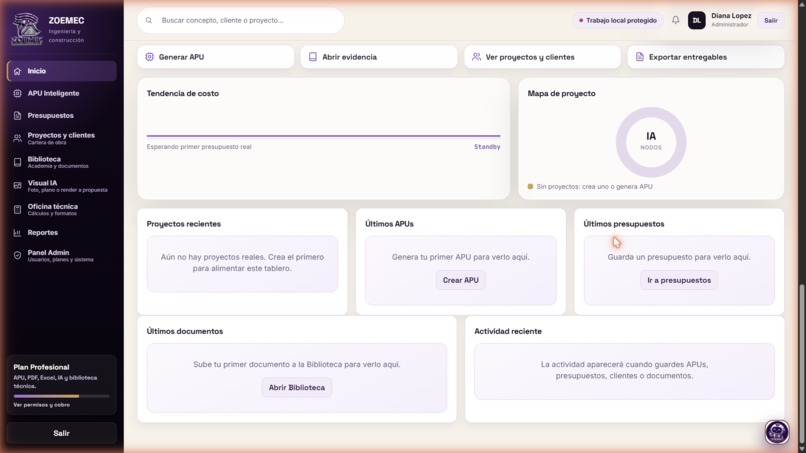Click the Plan Profesional heading
The width and height of the screenshot is (806, 453).
tap(41, 367)
